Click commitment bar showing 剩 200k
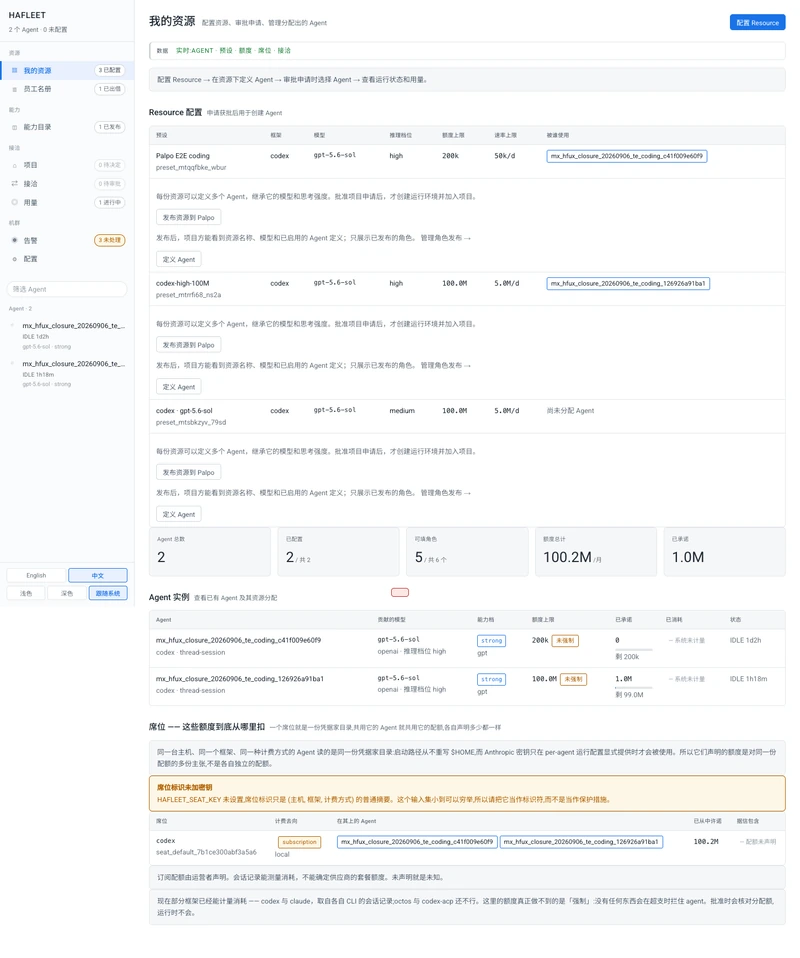 pyautogui.click(x=633, y=649)
